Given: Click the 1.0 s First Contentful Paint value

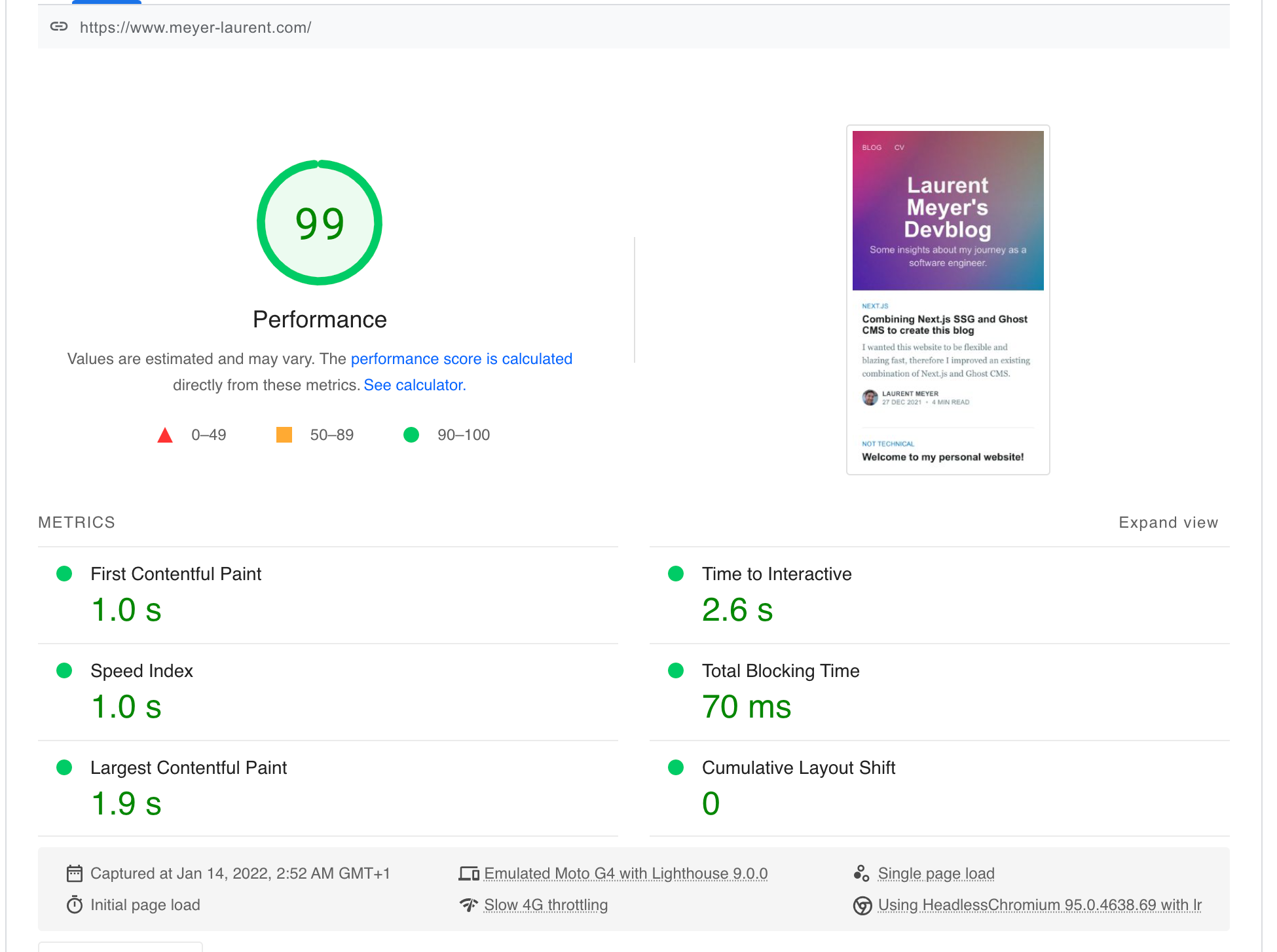Looking at the screenshot, I should click(x=126, y=610).
